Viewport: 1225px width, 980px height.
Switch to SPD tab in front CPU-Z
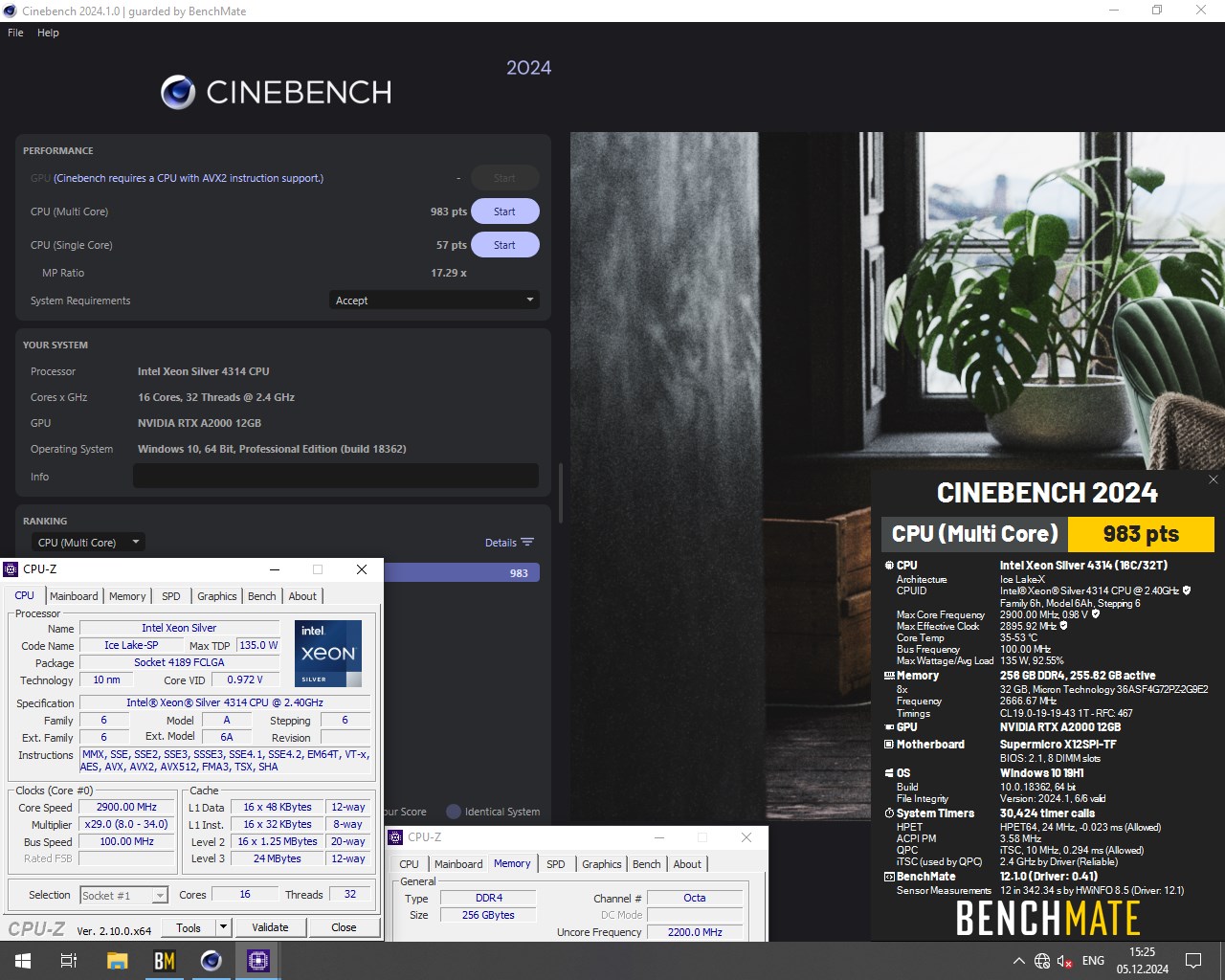click(171, 596)
